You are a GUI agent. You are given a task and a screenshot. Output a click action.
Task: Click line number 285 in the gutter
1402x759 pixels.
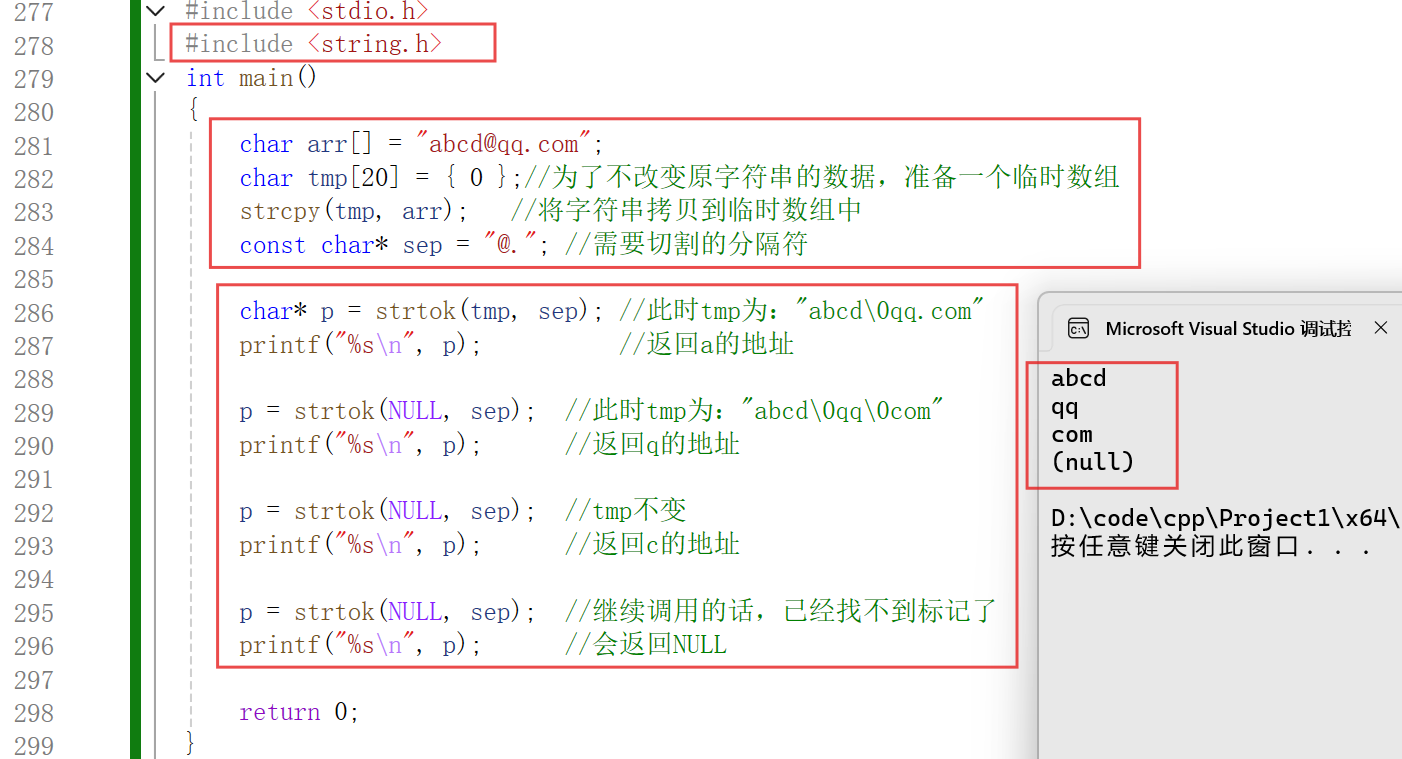[33, 279]
